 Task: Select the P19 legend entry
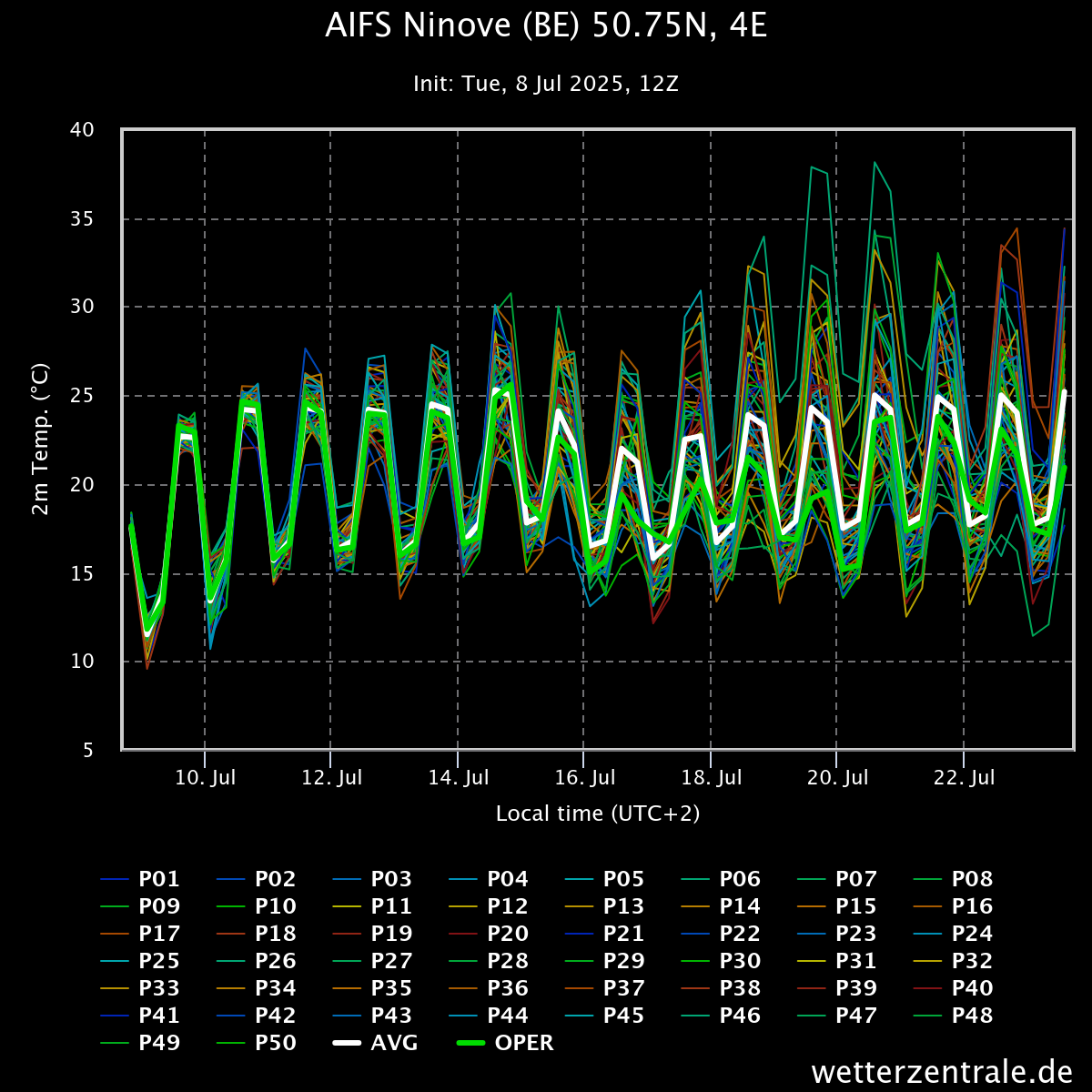point(373,934)
